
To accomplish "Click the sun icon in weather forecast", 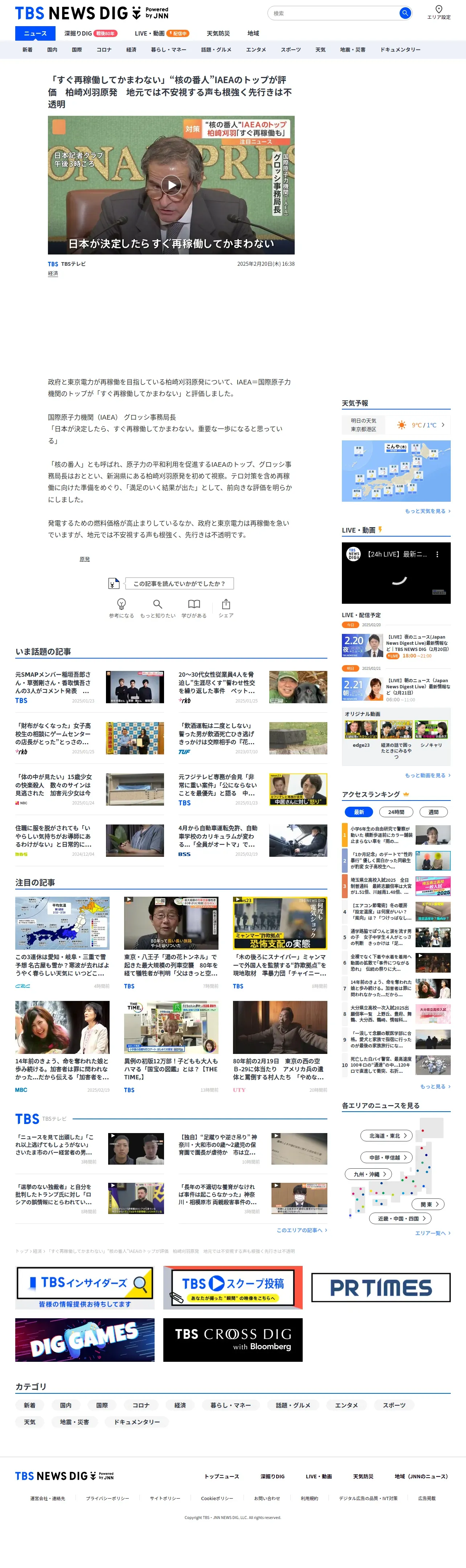I will click(x=401, y=425).
